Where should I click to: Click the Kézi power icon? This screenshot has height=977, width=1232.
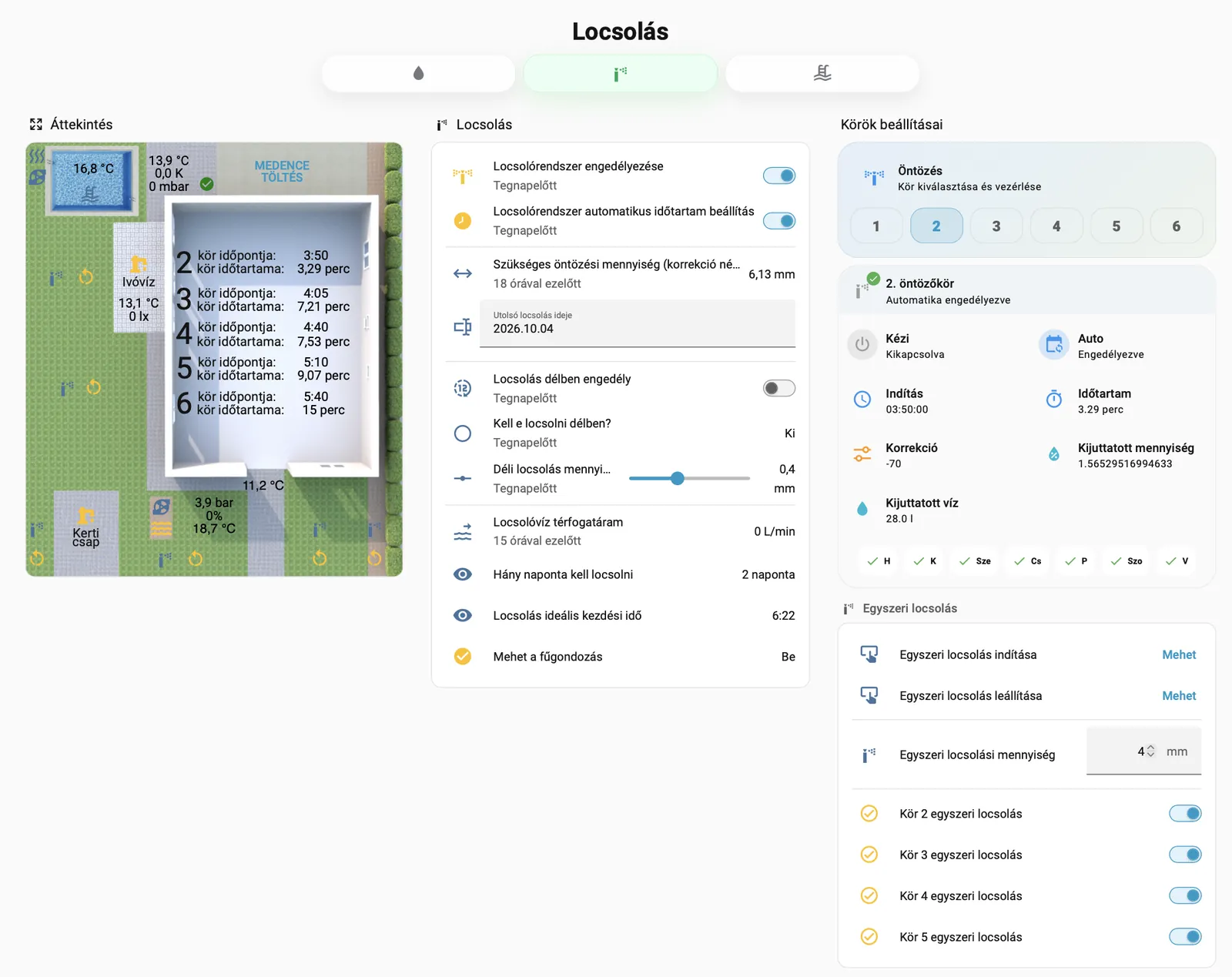(x=862, y=345)
